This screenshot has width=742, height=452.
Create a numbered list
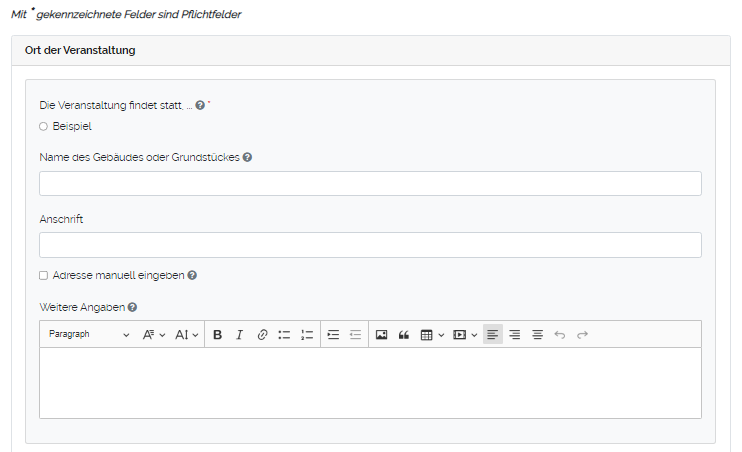coord(307,335)
